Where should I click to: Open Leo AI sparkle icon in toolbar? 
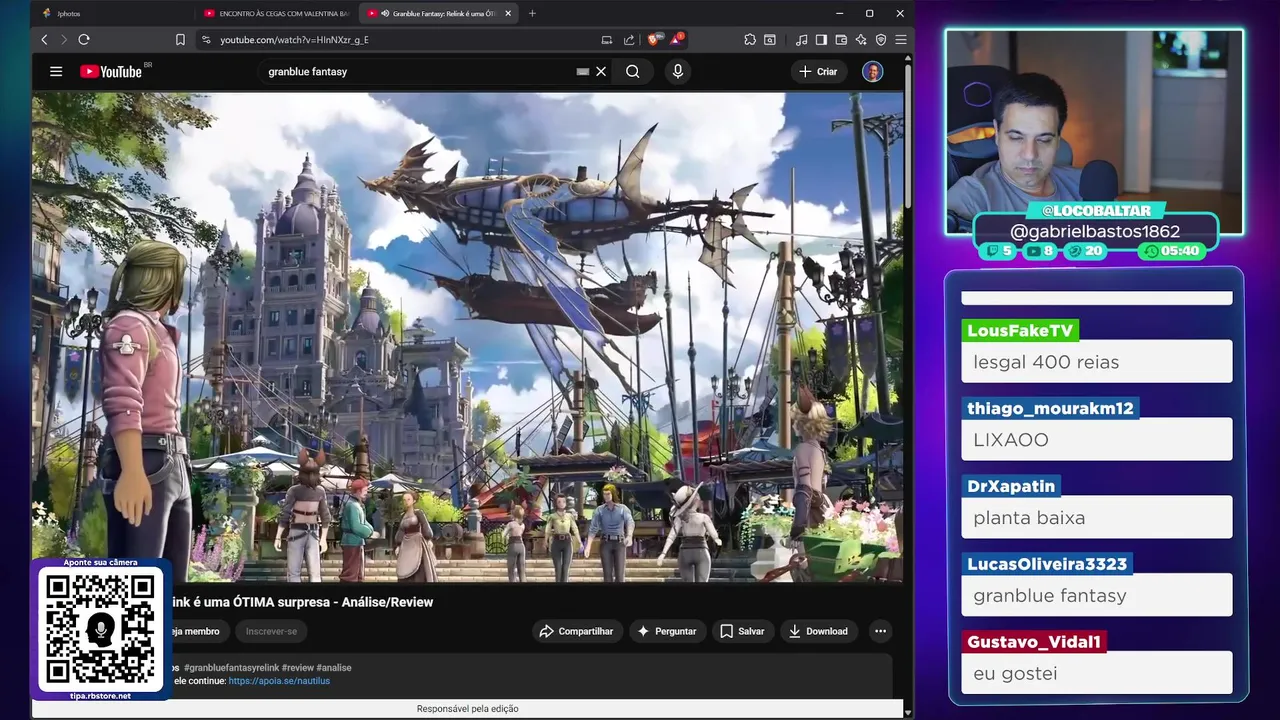coord(861,40)
